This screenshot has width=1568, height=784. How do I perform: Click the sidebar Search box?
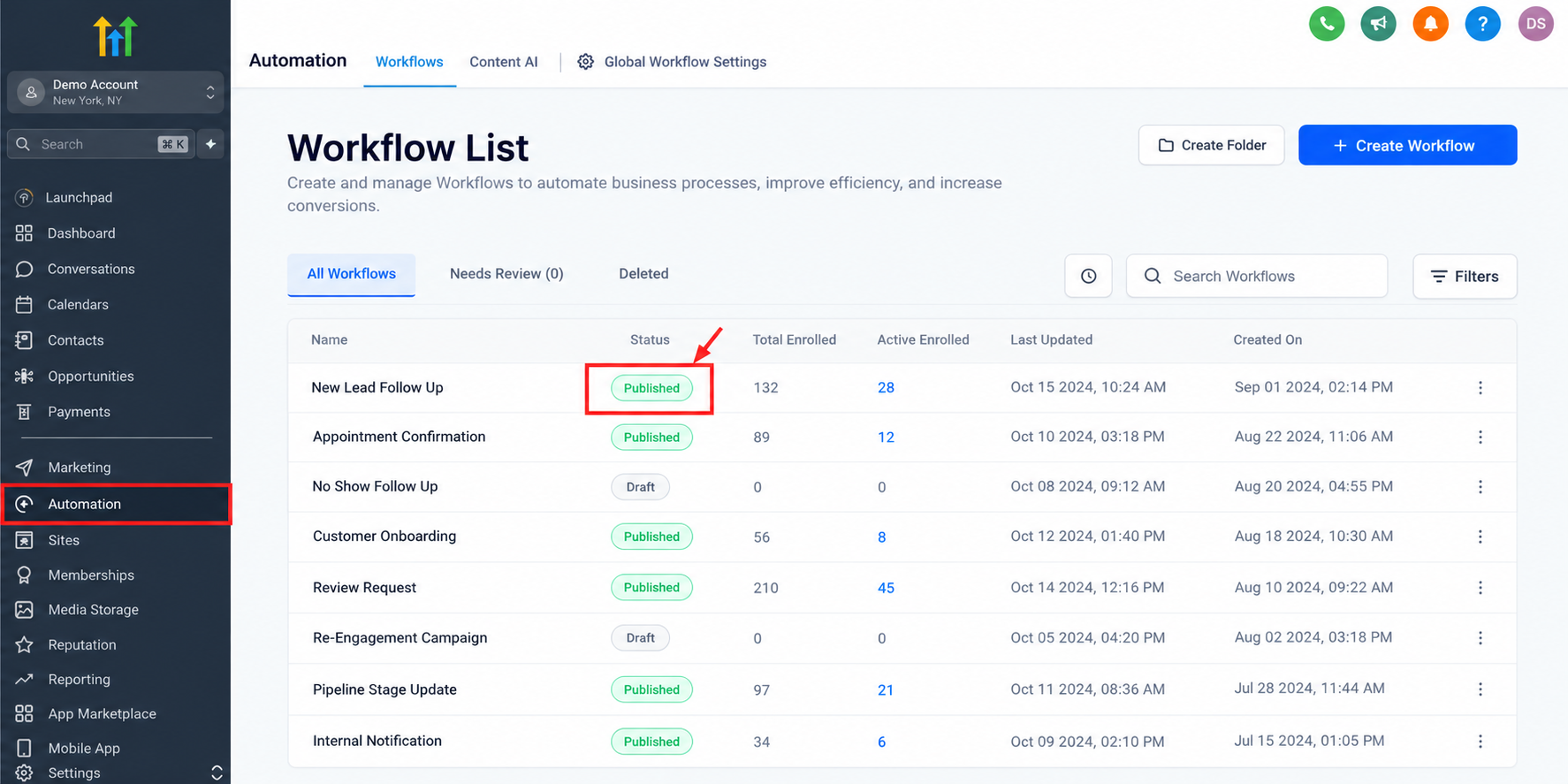tap(102, 144)
